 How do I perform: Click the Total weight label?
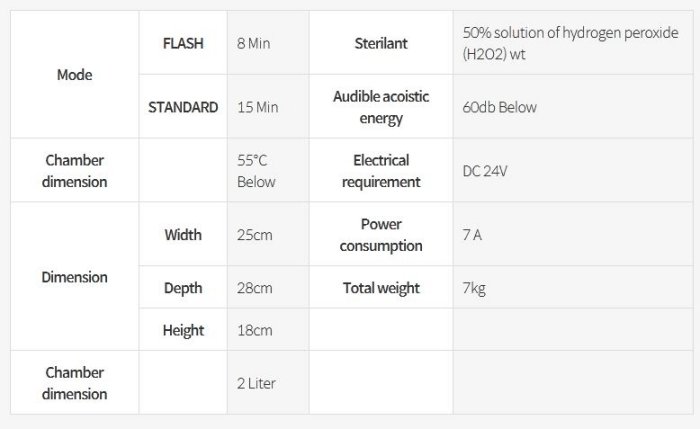point(381,288)
